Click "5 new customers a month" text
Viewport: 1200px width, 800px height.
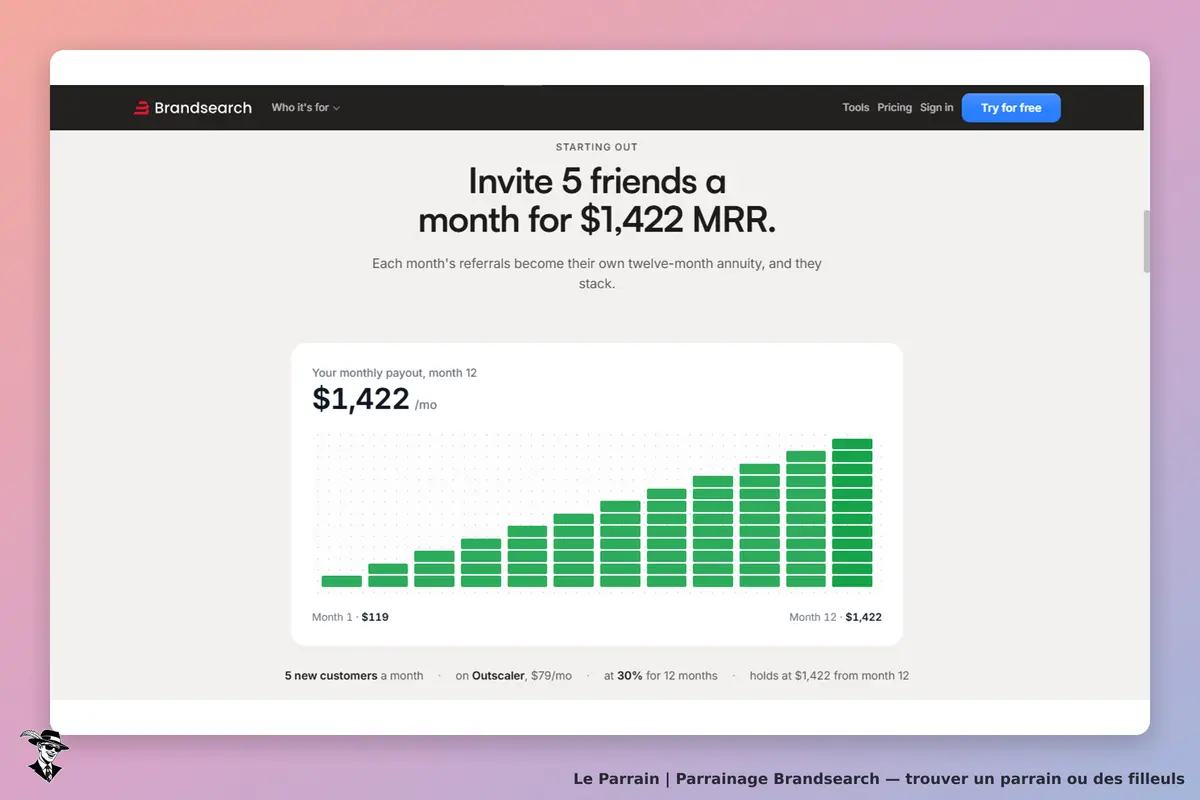click(354, 676)
